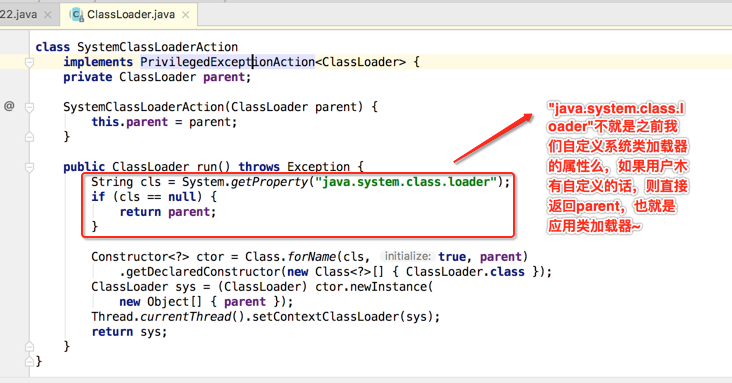Click the newInstance method call

pyautogui.click(x=388, y=286)
